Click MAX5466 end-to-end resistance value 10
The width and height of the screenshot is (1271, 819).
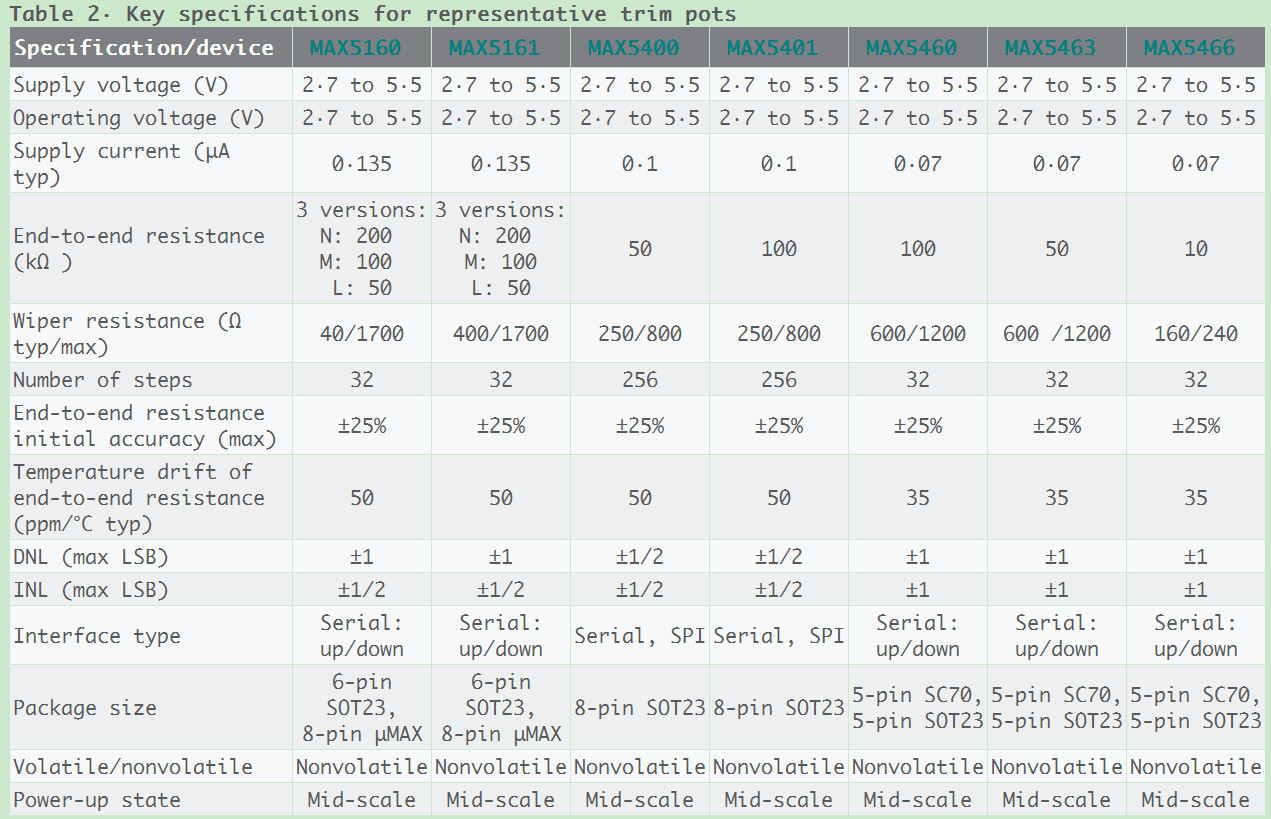pos(1196,249)
